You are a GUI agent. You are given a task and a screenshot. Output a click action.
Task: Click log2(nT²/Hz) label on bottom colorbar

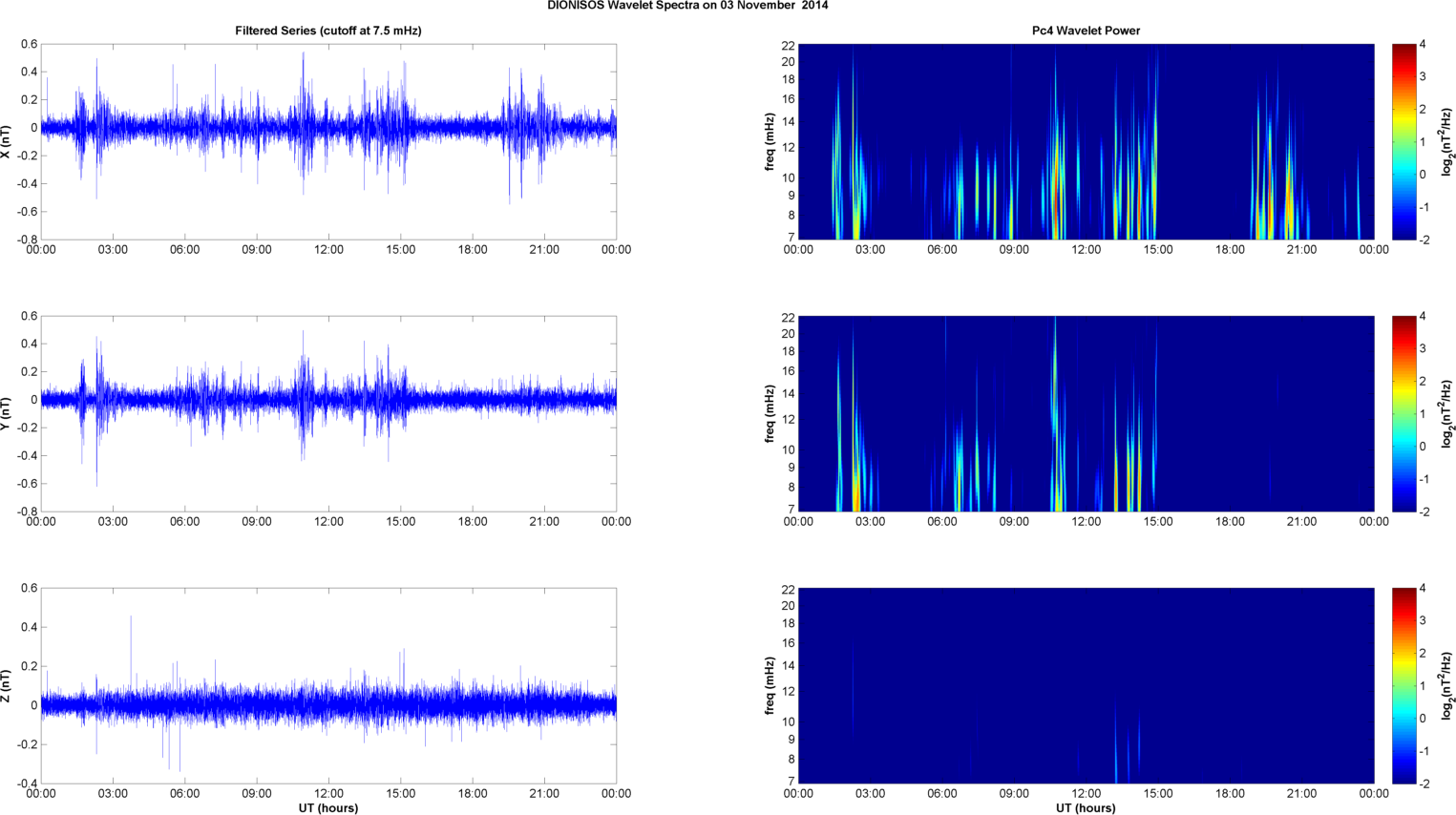[x=1447, y=686]
